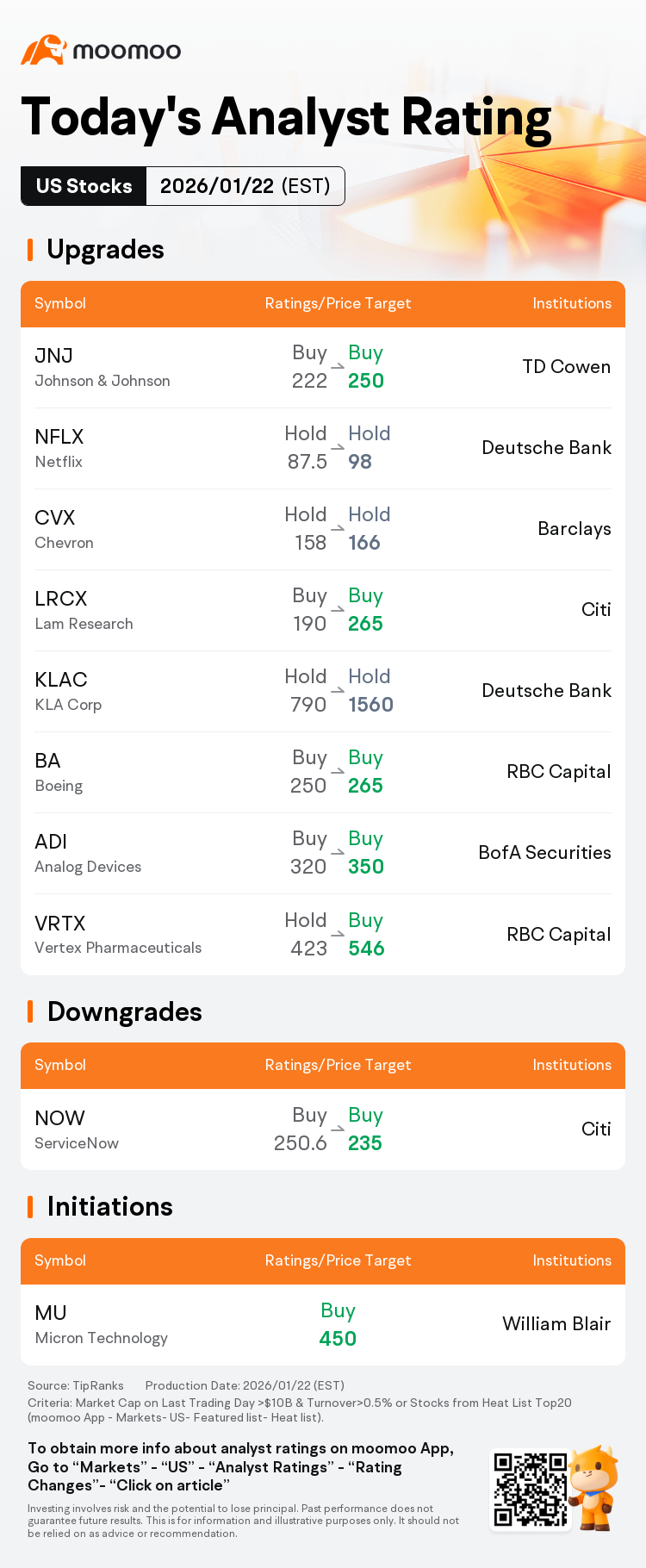Image resolution: width=646 pixels, height=1568 pixels.
Task: Select the US Stocks tab label
Action: [x=84, y=186]
